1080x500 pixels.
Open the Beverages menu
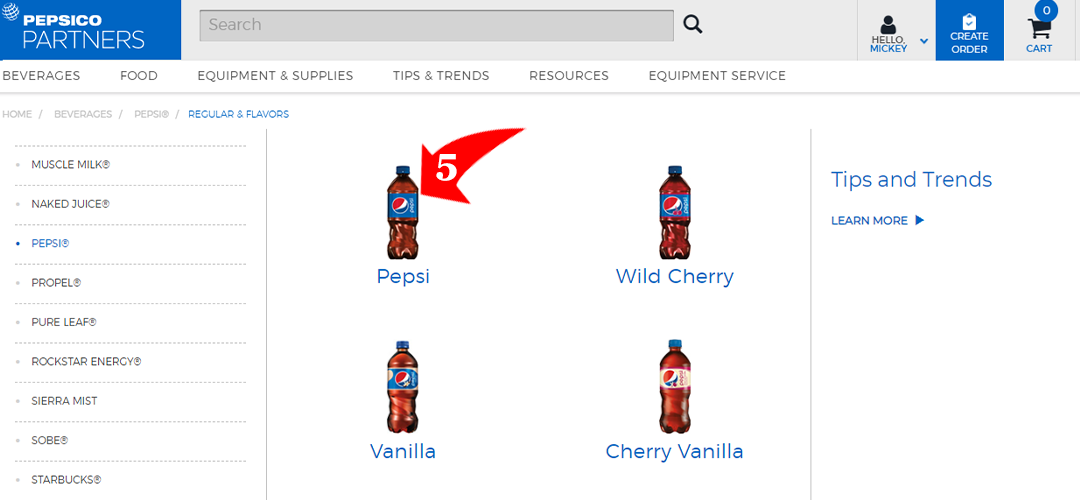[41, 76]
